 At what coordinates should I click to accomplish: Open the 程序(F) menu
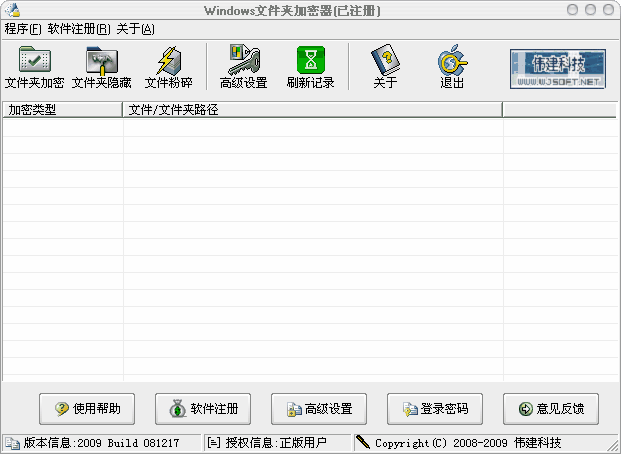(23, 28)
